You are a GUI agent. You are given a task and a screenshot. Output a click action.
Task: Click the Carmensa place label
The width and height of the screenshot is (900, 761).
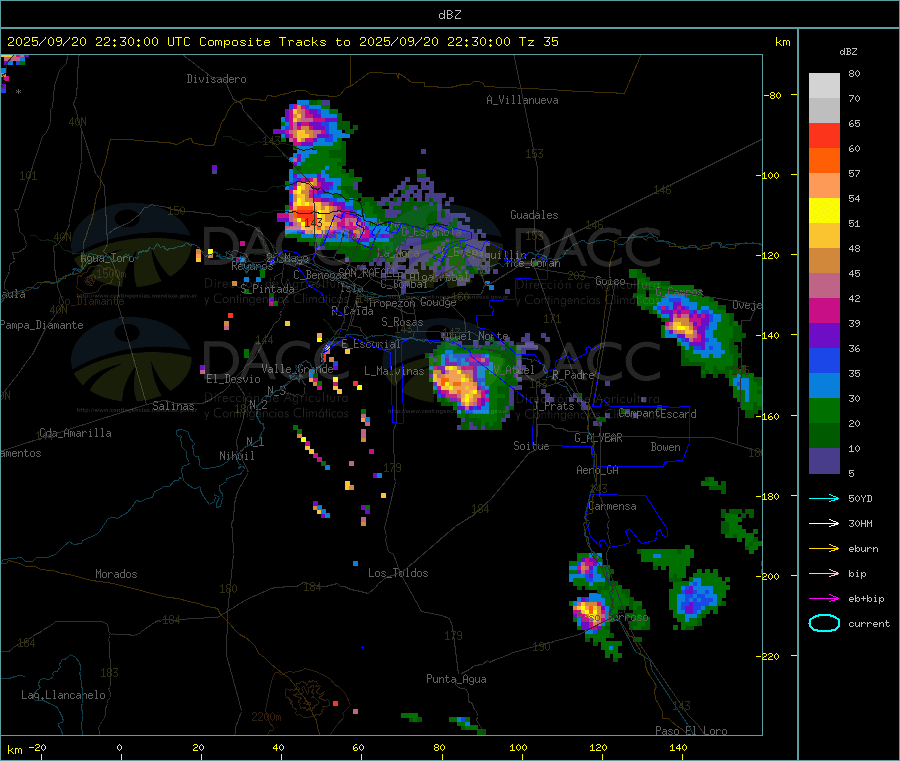(612, 506)
